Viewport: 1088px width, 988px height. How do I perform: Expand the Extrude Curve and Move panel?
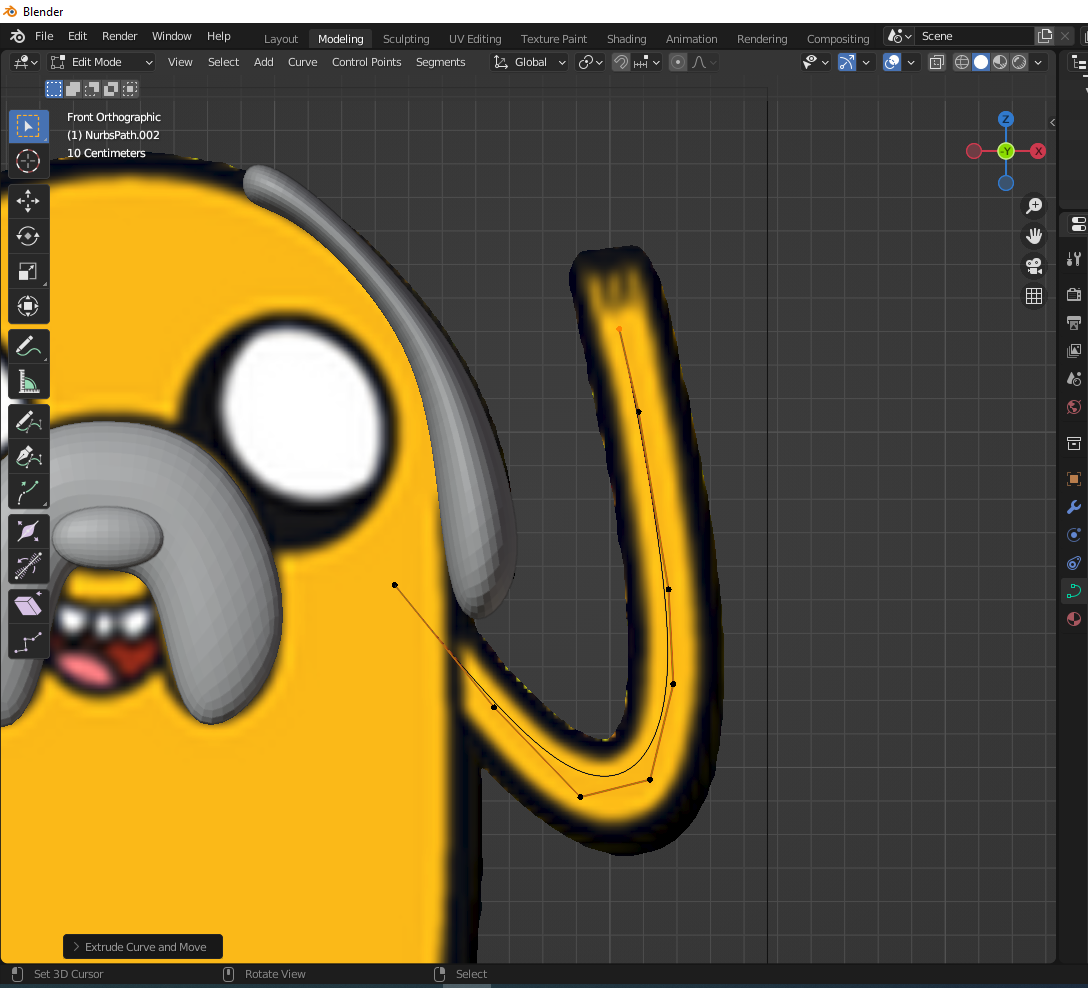tap(143, 947)
